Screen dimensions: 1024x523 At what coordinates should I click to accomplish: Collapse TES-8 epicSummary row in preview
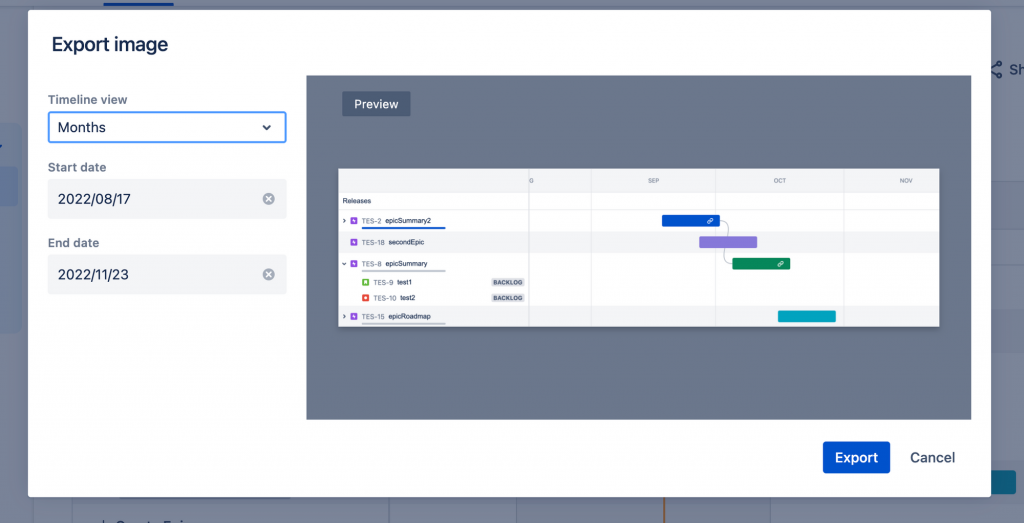point(344,264)
